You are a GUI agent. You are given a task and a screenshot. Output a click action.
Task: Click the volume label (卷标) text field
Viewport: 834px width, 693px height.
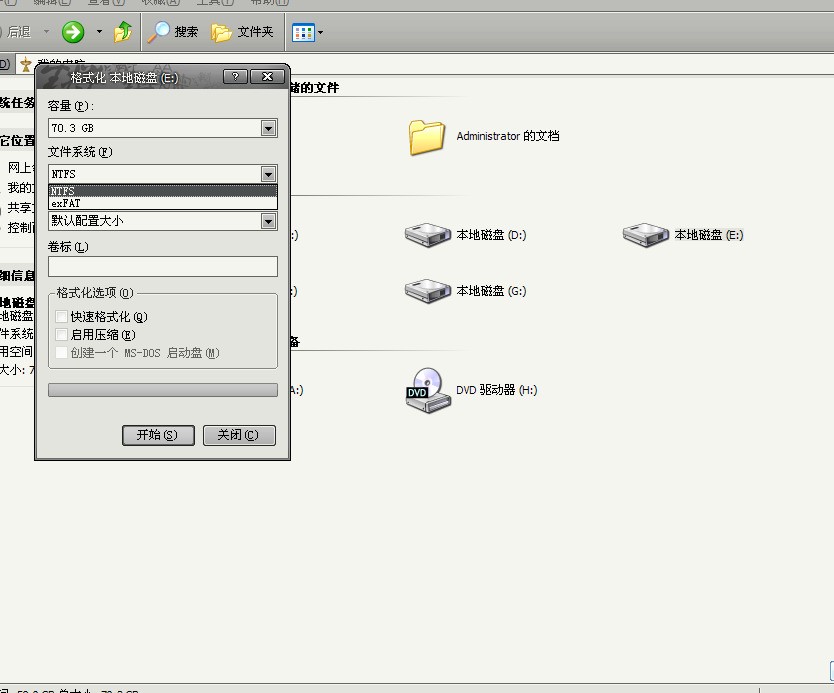click(x=163, y=266)
